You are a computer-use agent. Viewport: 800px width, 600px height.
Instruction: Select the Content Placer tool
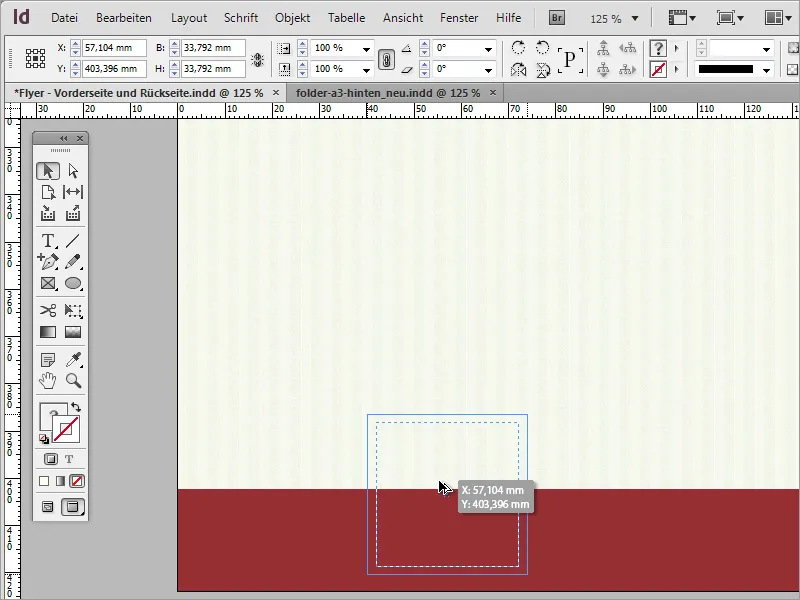coord(73,213)
